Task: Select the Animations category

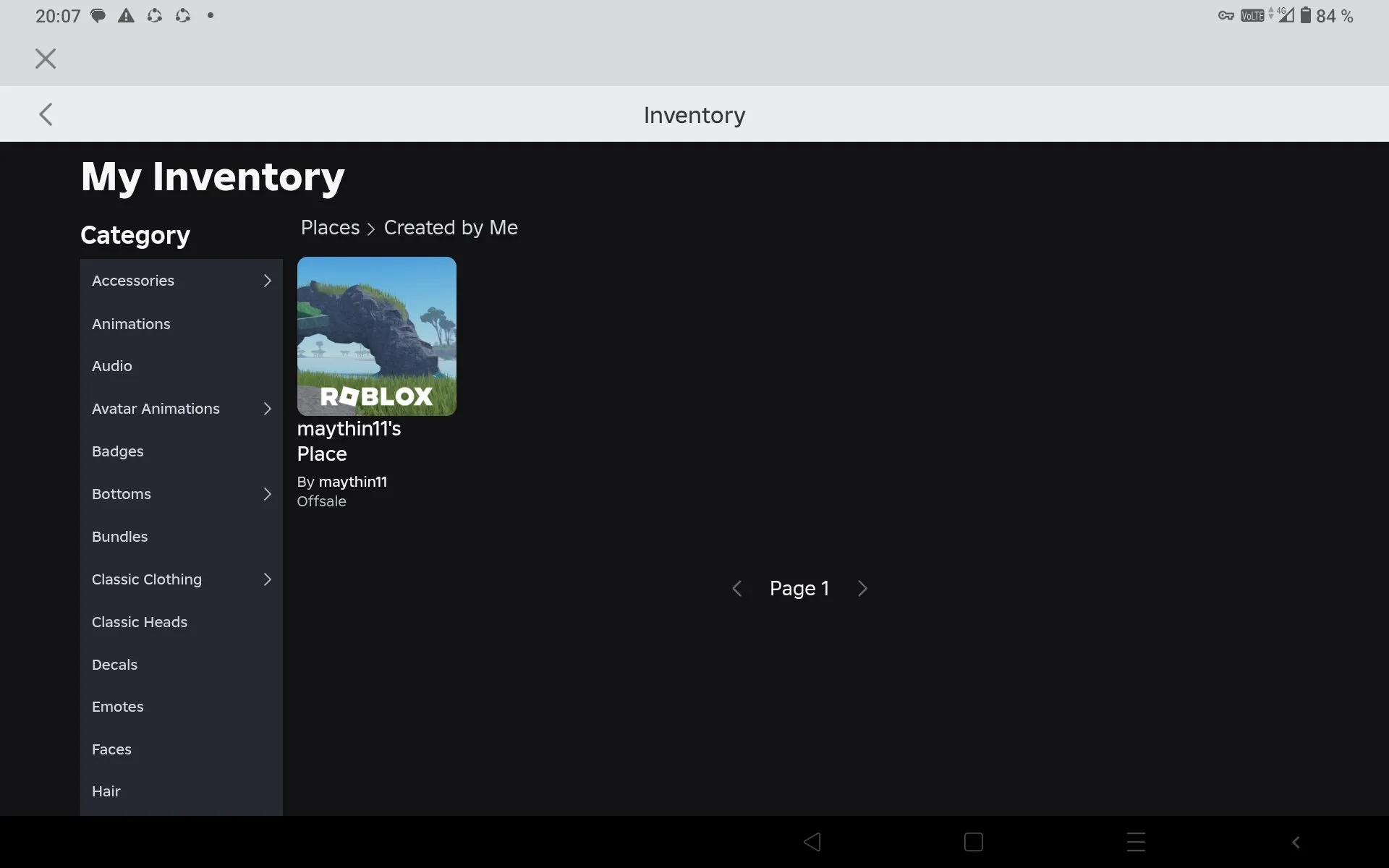Action: (x=131, y=324)
